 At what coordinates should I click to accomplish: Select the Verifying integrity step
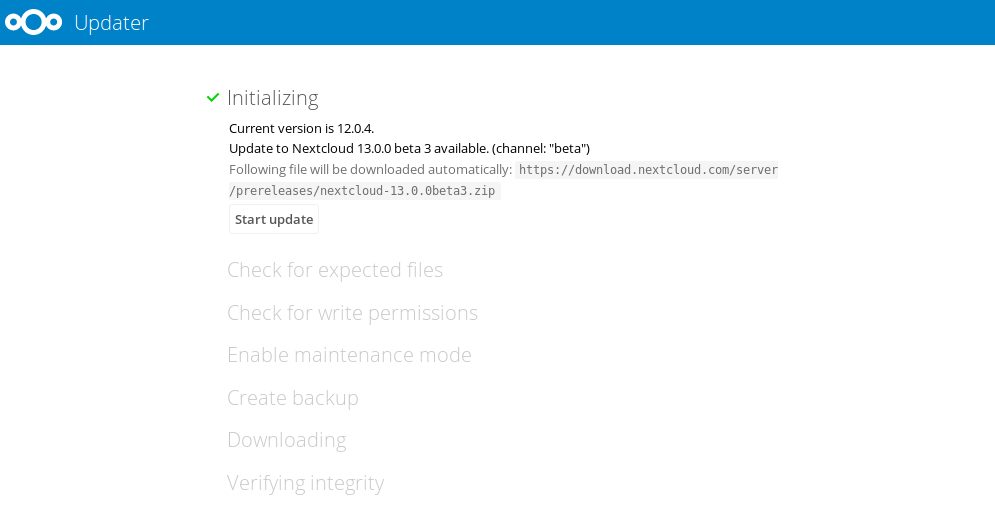[x=305, y=483]
